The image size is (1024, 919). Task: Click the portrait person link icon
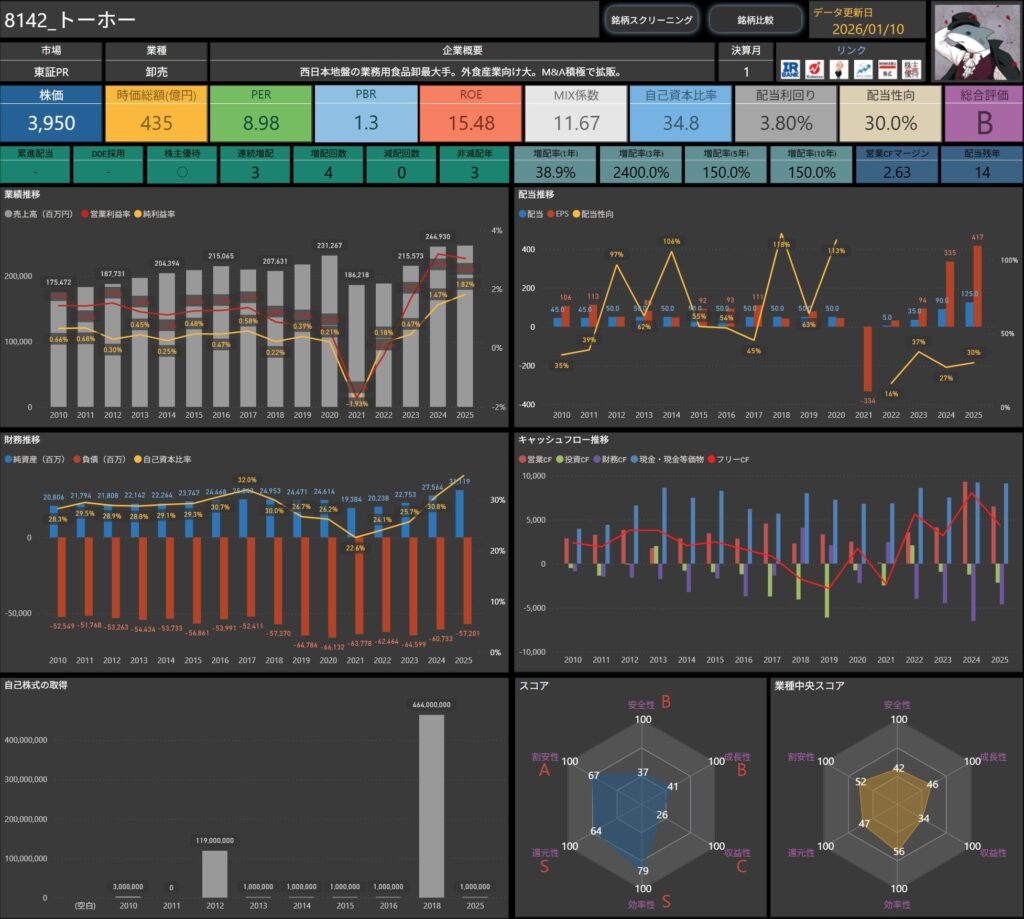[838, 69]
